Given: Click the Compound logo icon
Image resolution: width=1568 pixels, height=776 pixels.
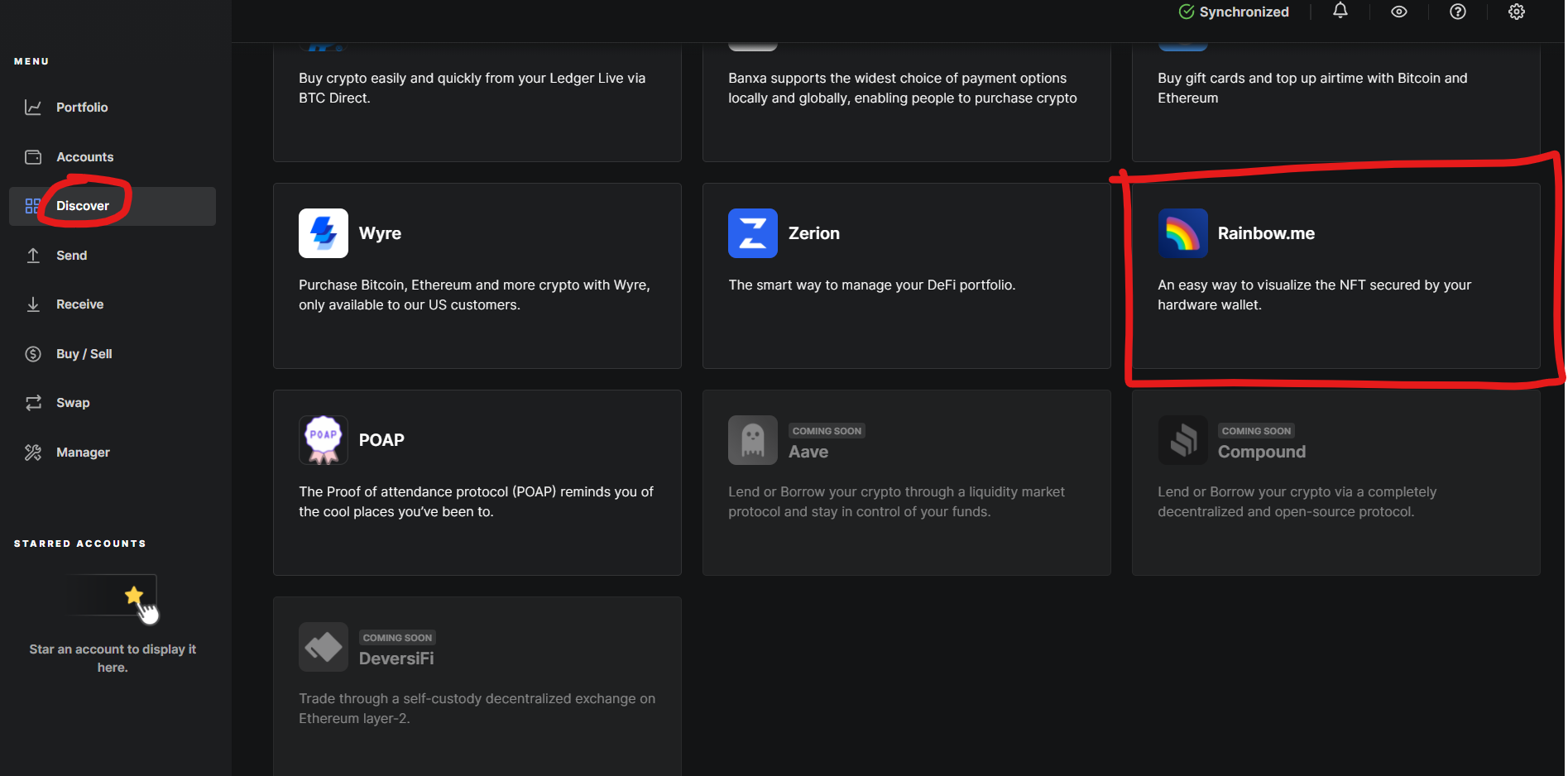Looking at the screenshot, I should coord(1182,440).
